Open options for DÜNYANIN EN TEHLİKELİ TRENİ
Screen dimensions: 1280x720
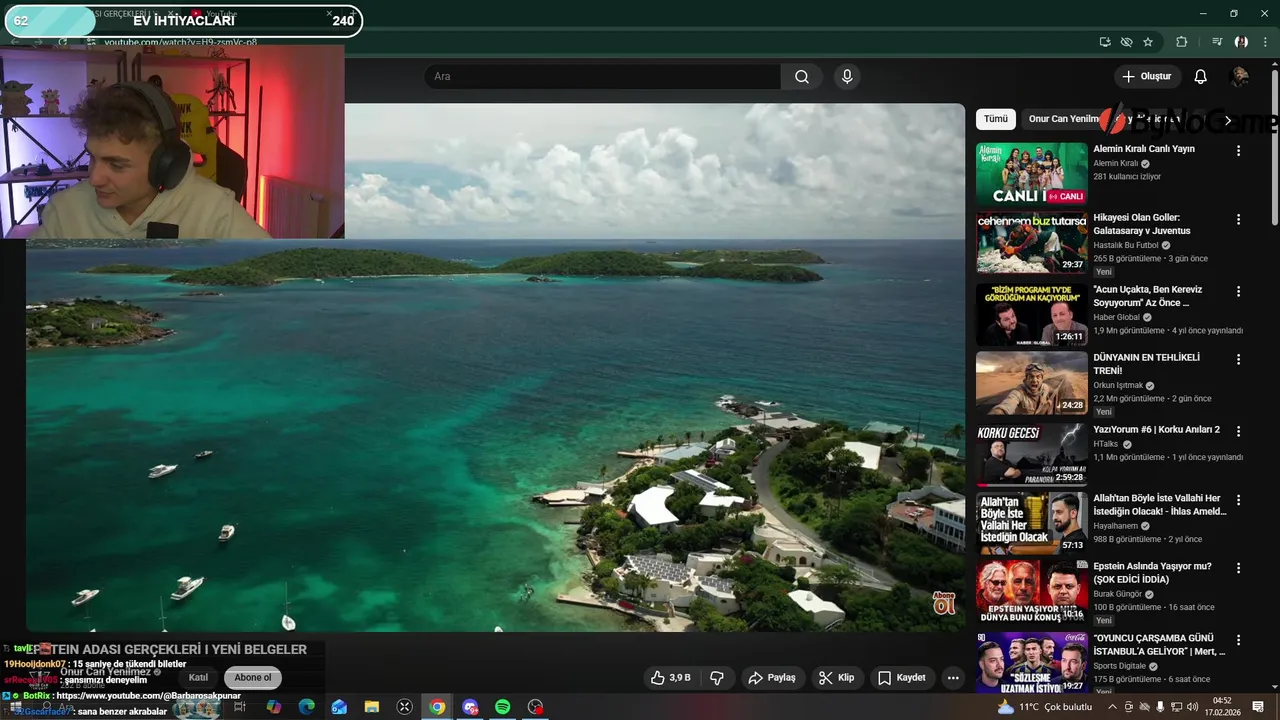1238,359
